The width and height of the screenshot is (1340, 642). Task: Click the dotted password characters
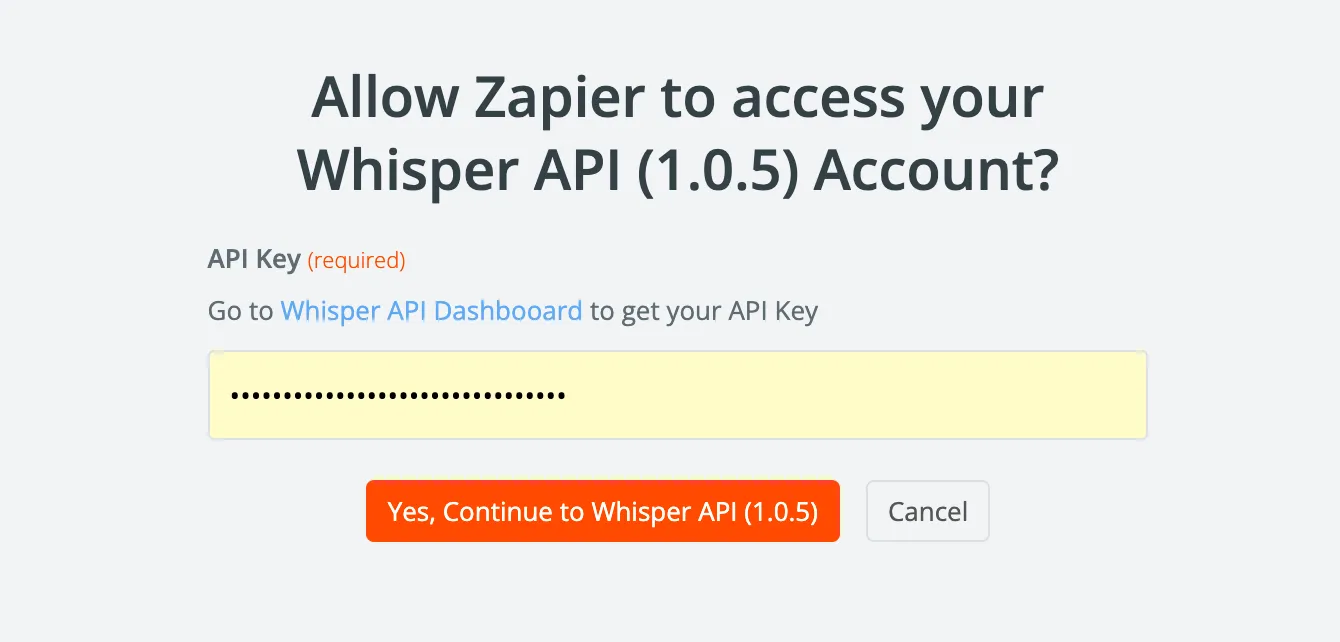(x=398, y=394)
